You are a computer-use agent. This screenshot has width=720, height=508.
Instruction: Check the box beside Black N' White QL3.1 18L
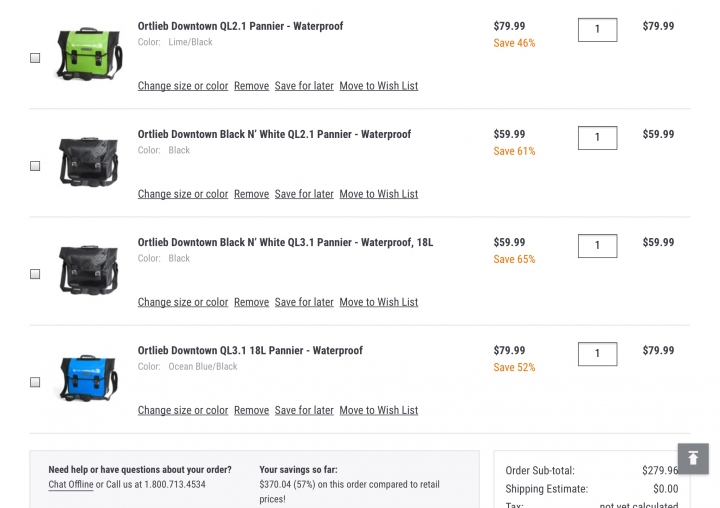click(35, 274)
